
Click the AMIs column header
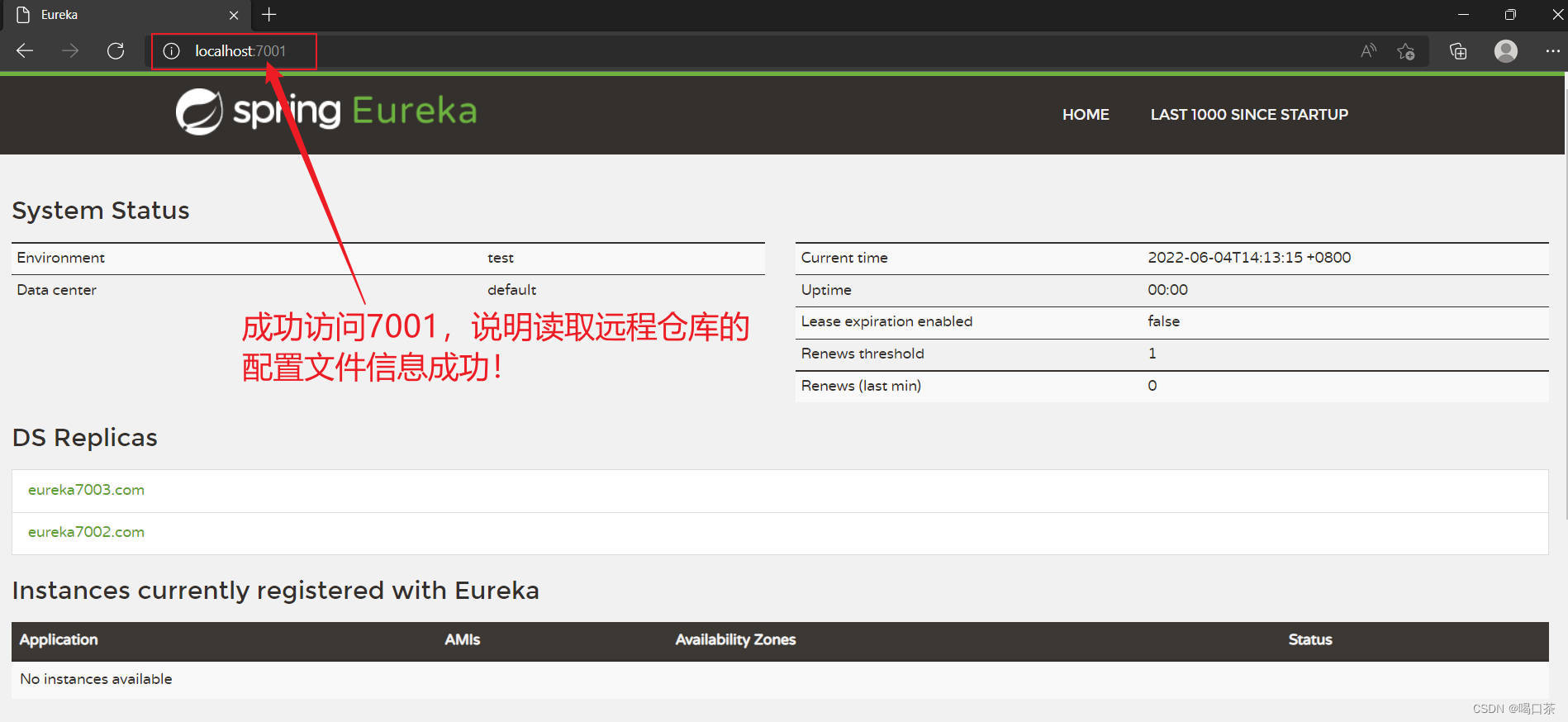point(462,639)
